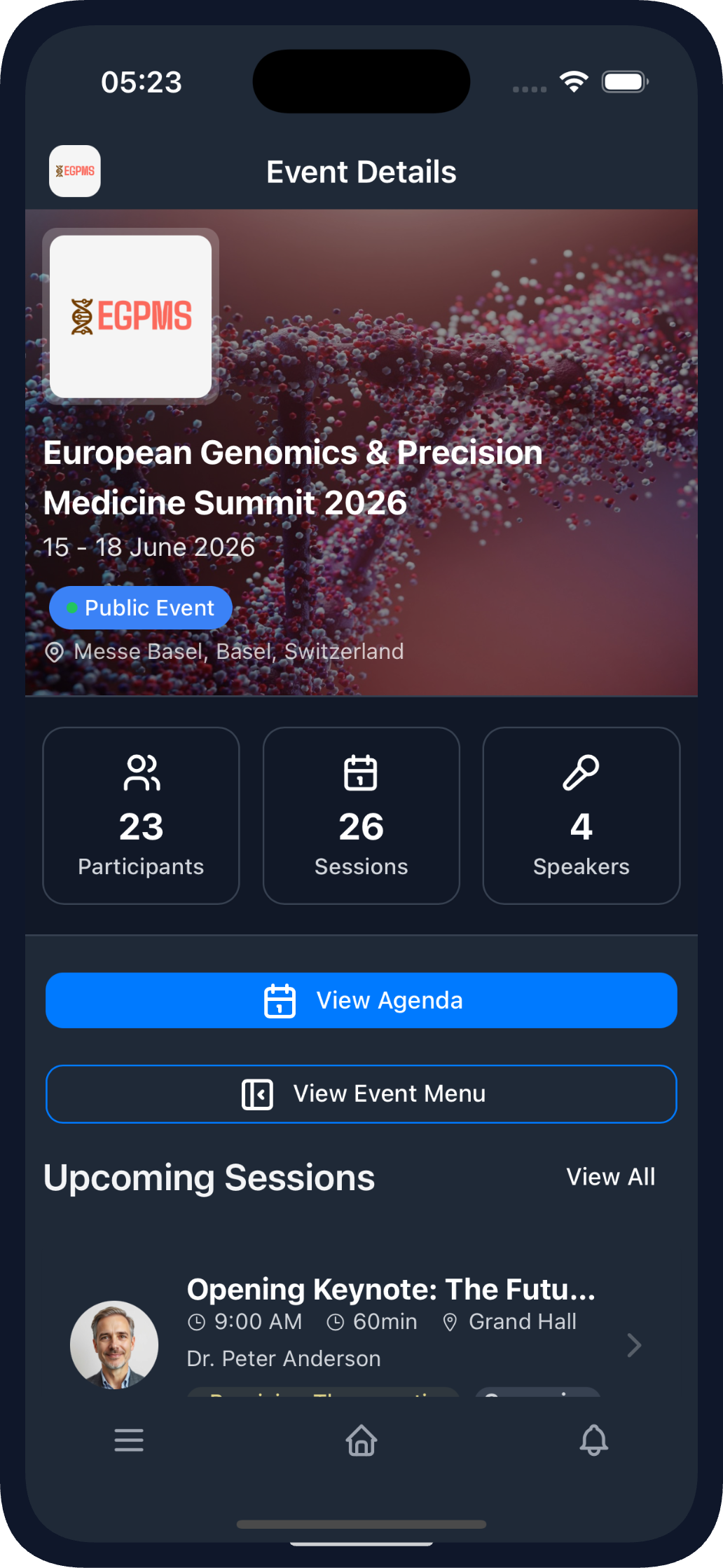Screen dimensions: 723x1568
Task: Tap Dr. Peter Anderson's profile photo
Action: [114, 1344]
